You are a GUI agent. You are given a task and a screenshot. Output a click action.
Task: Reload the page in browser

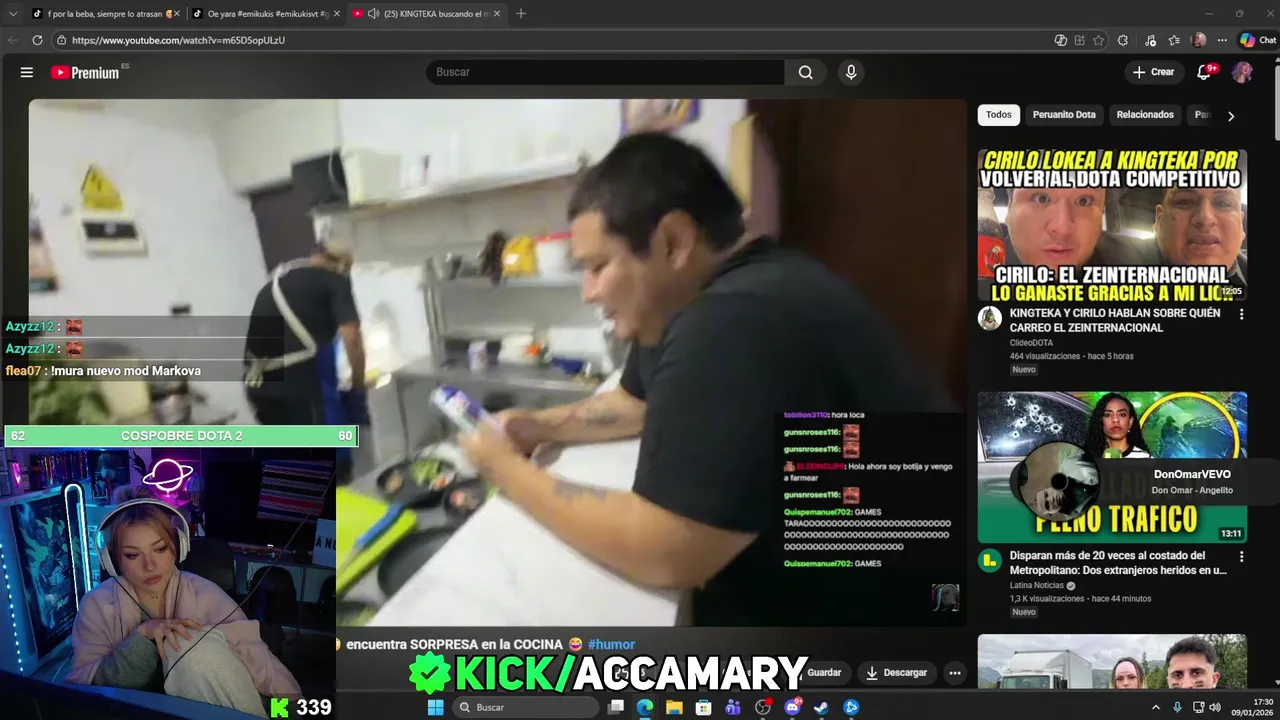pyautogui.click(x=37, y=40)
